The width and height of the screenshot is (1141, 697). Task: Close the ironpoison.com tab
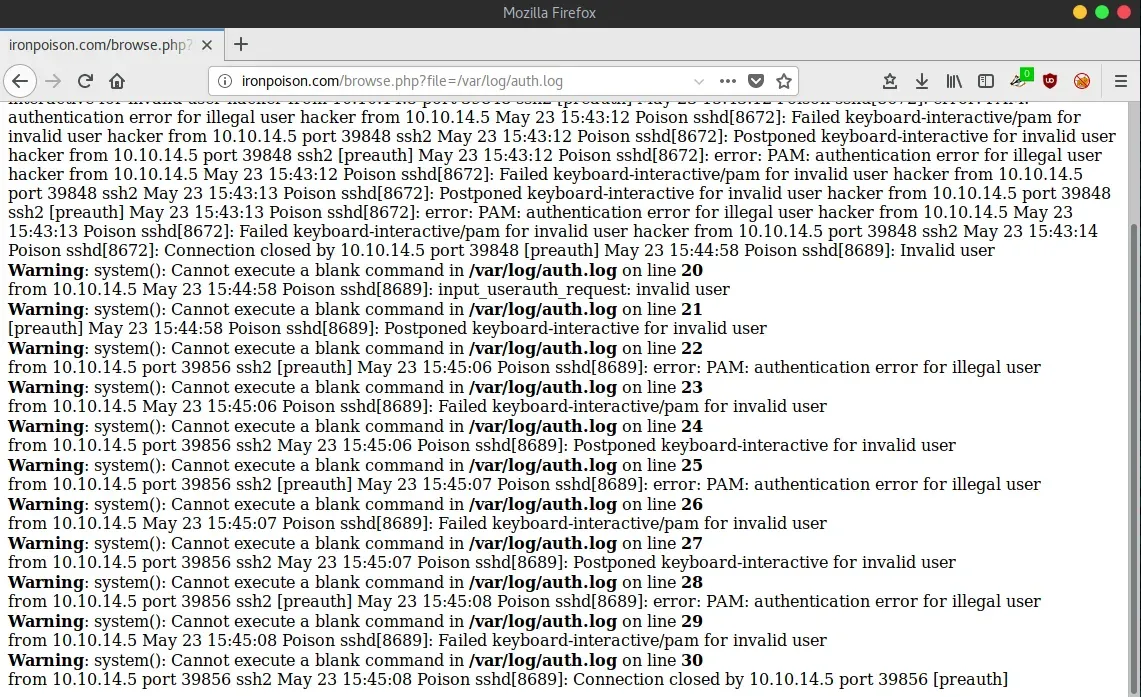[x=206, y=45]
